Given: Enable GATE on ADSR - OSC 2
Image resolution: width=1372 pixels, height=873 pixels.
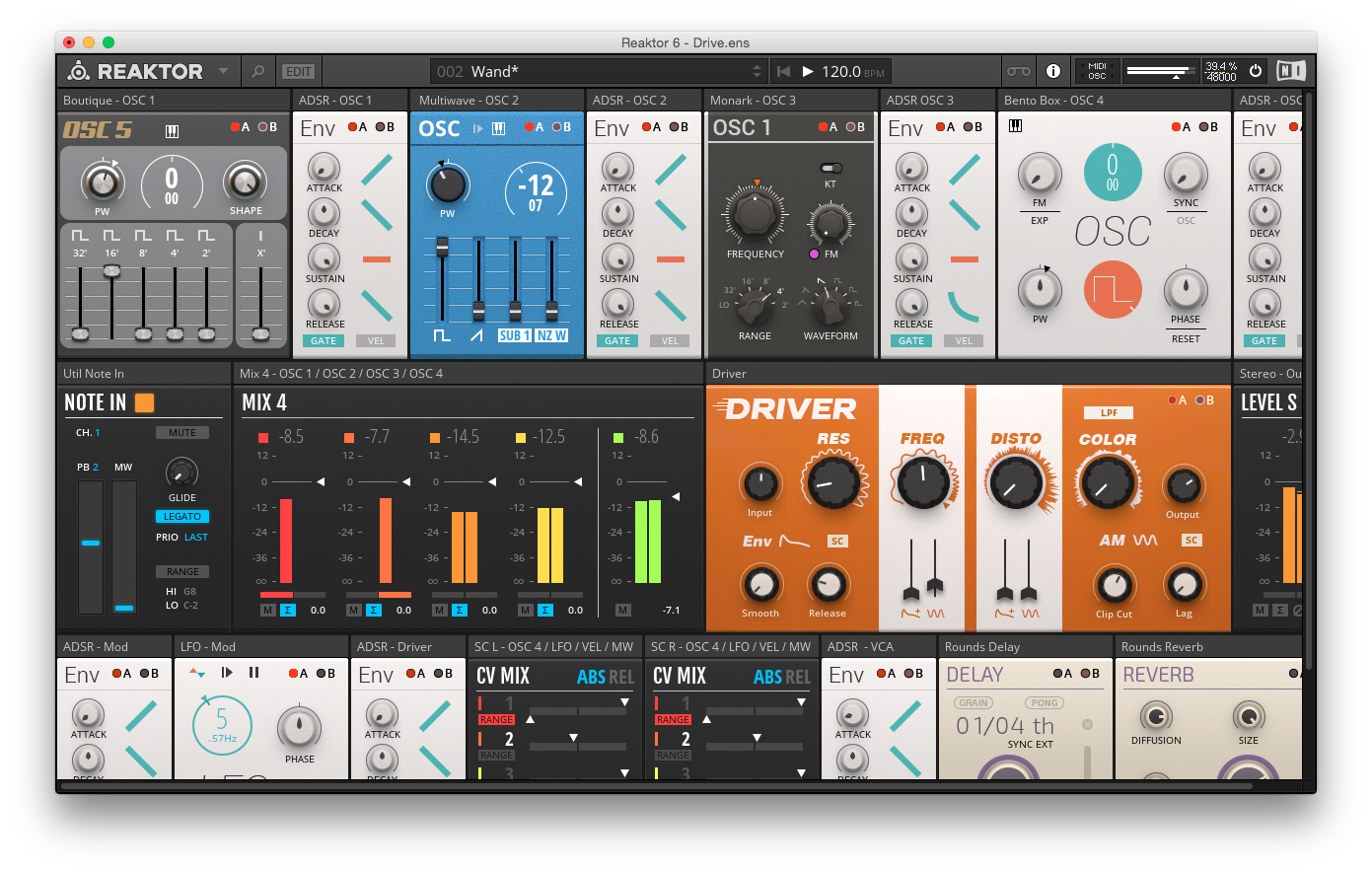Looking at the screenshot, I should pos(617,340).
